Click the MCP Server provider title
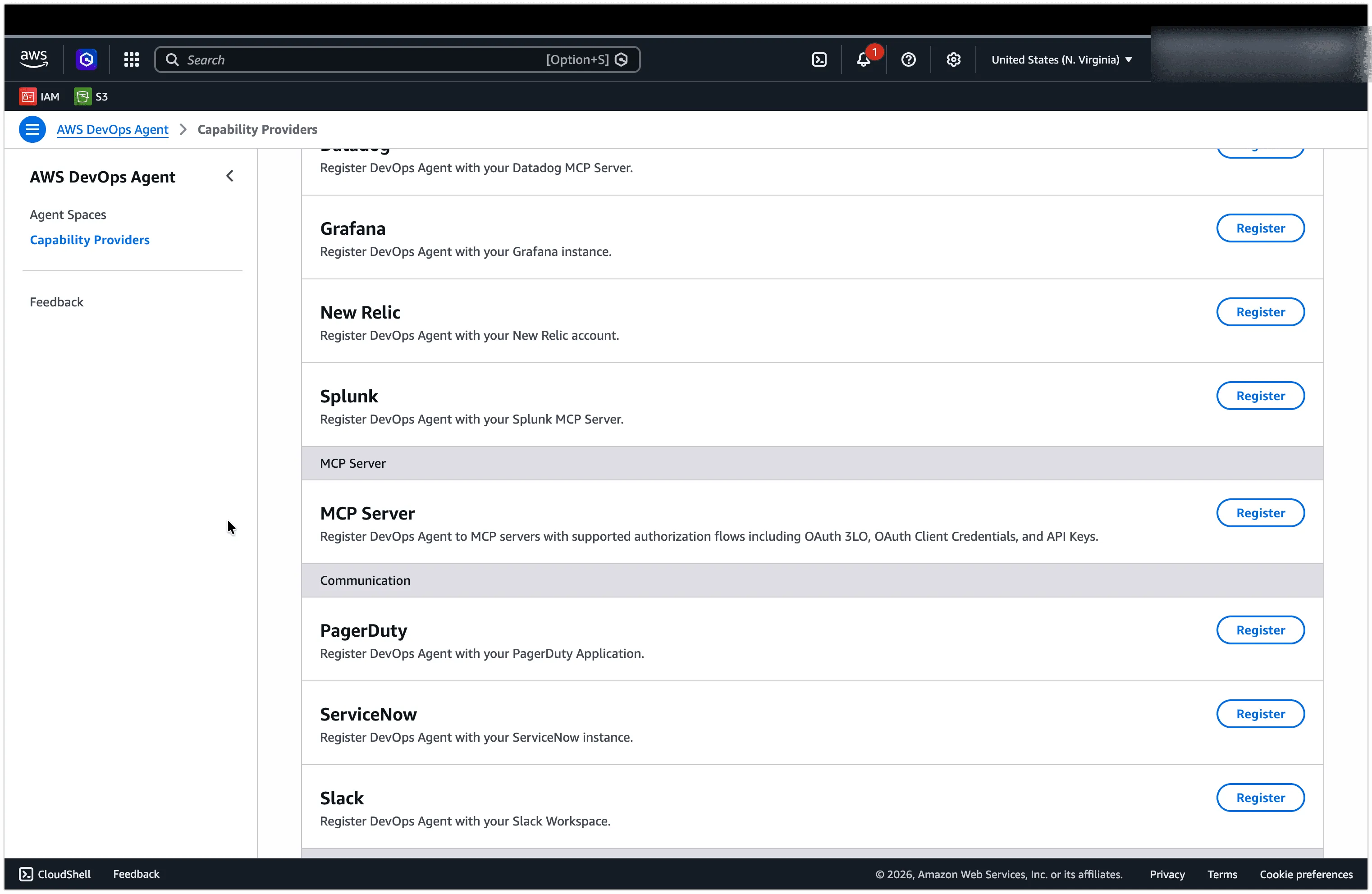 (367, 513)
